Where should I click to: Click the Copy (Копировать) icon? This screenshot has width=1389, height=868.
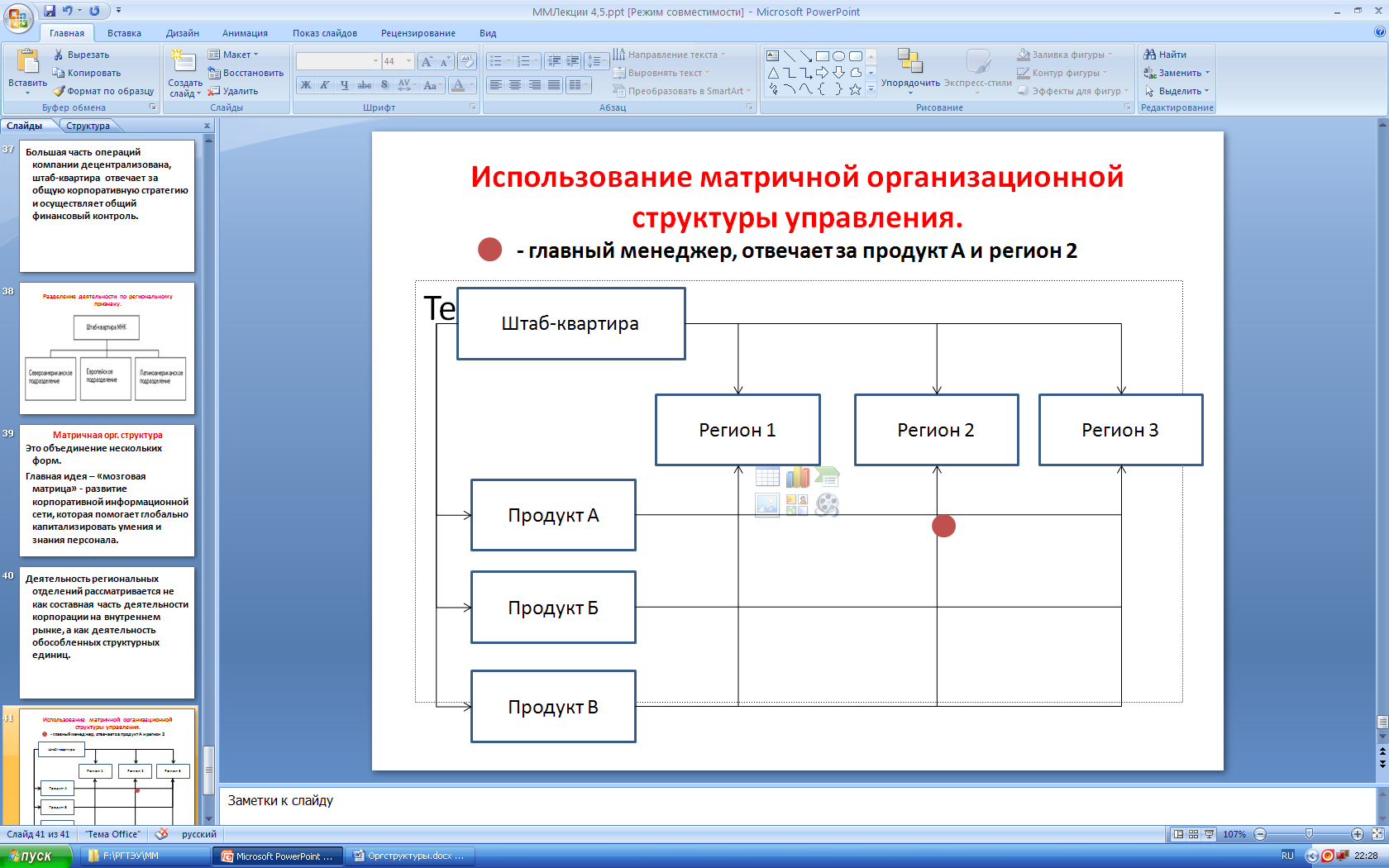(x=59, y=73)
